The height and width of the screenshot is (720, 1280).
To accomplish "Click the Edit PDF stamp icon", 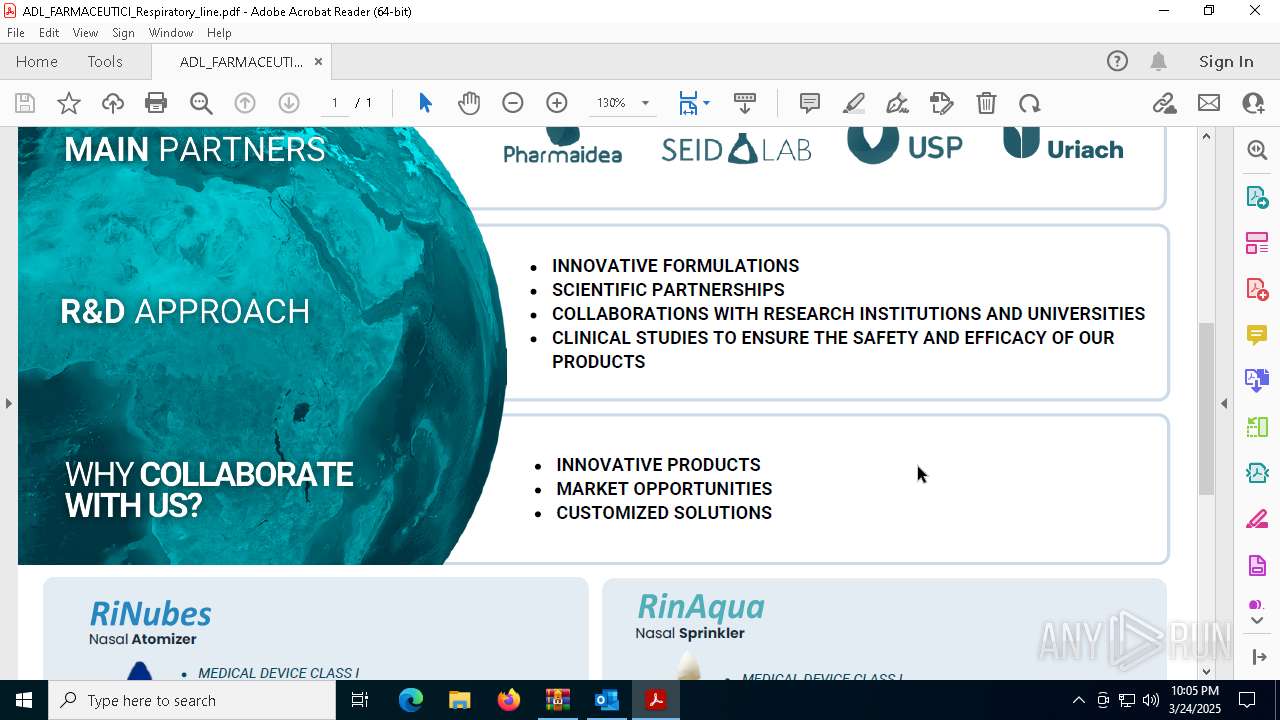I will [942, 103].
